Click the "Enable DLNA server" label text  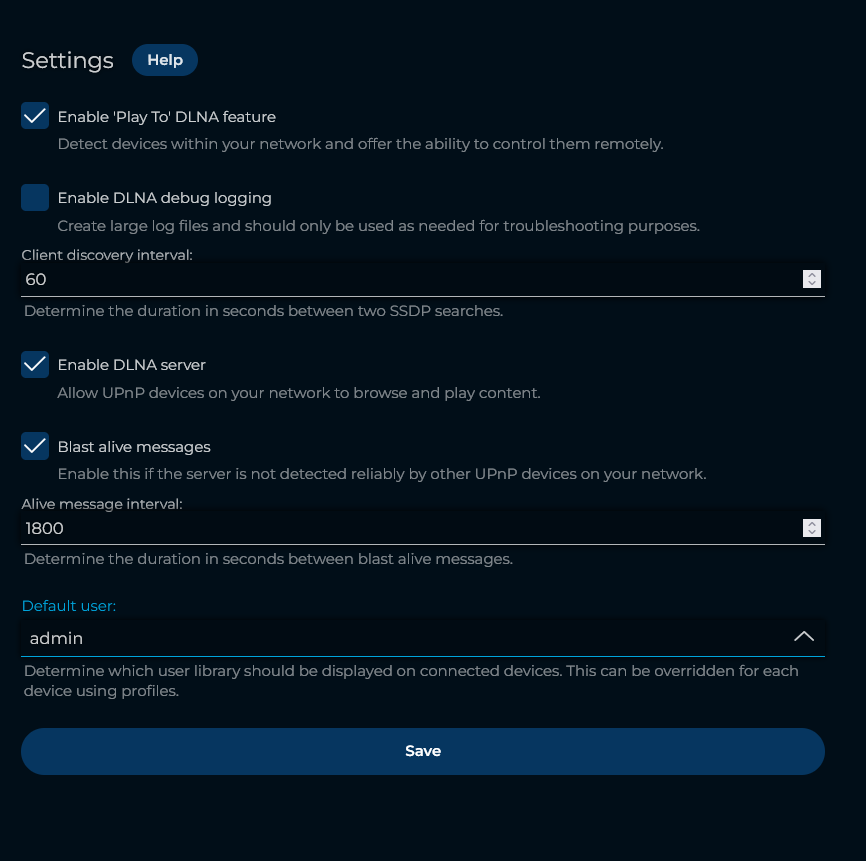point(131,365)
